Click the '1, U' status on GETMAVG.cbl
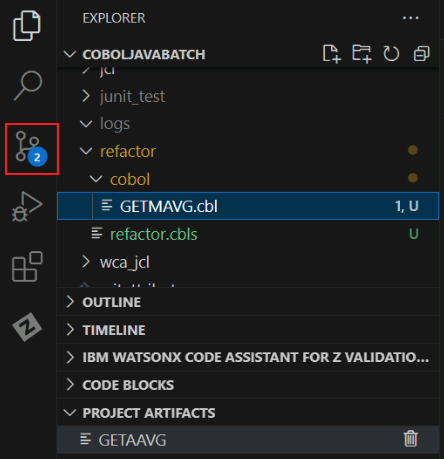444x459 pixels. [407, 206]
